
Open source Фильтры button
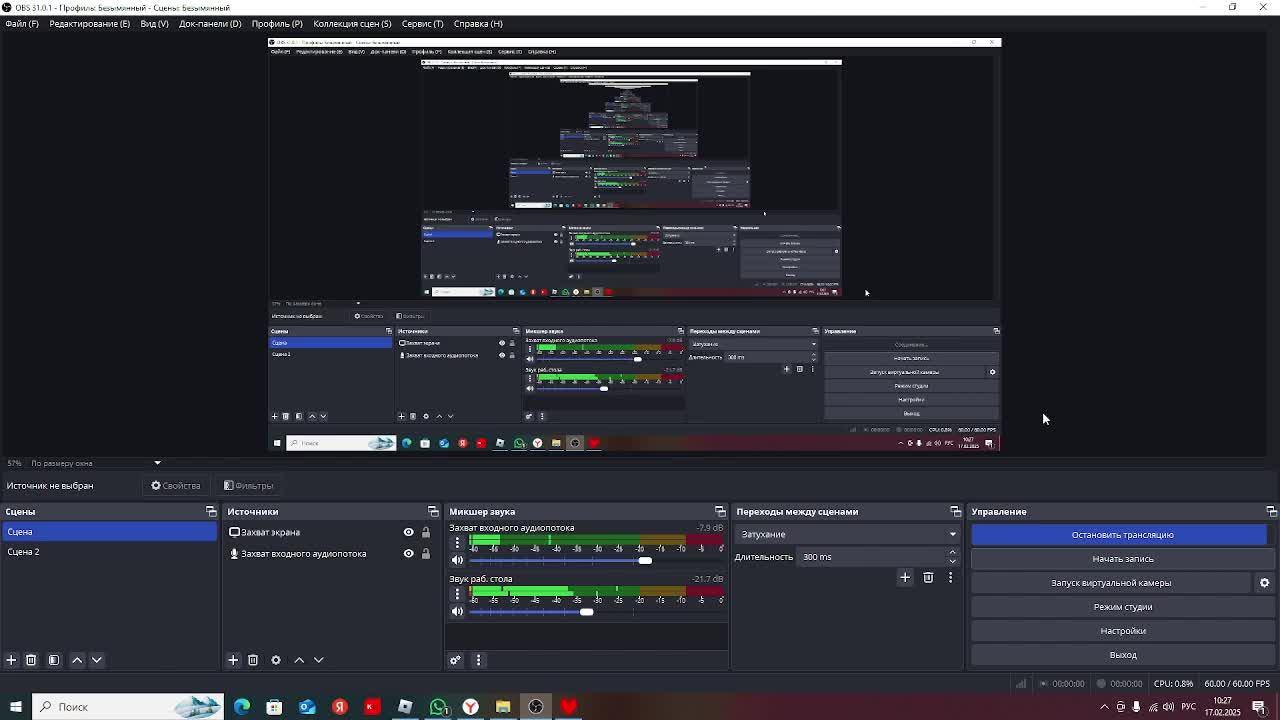pyautogui.click(x=248, y=486)
